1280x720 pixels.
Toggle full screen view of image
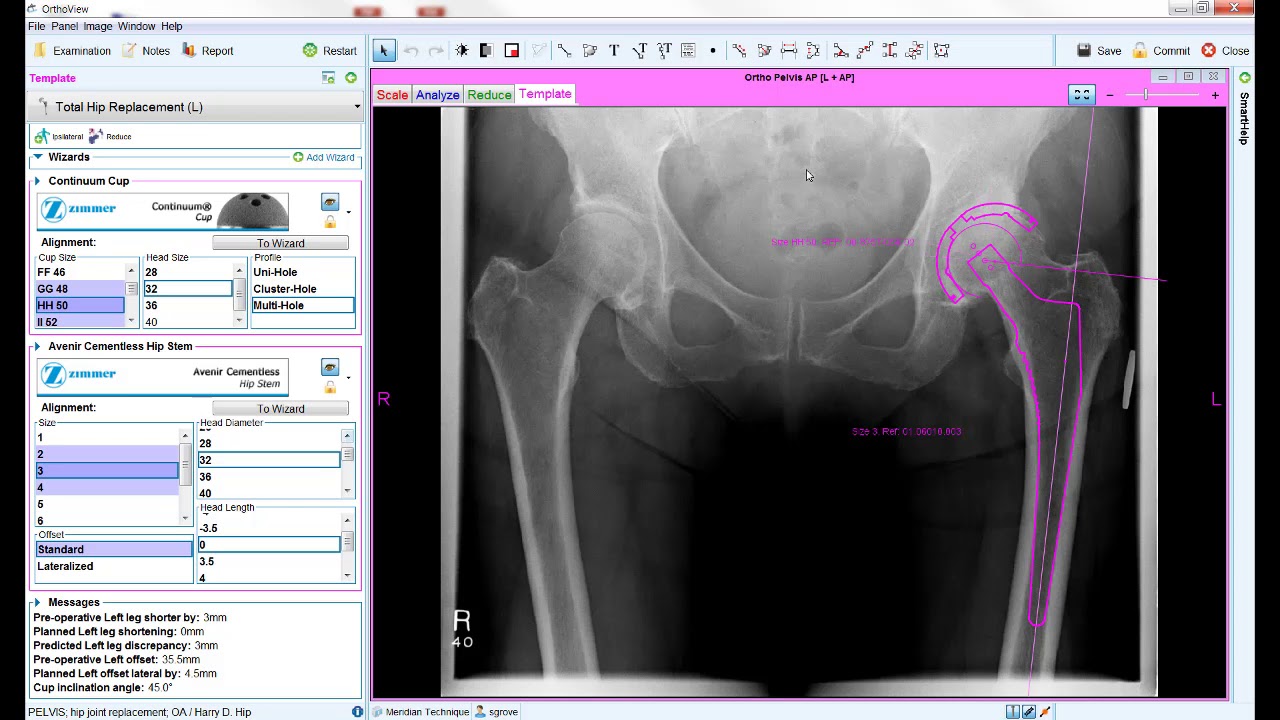coord(1081,95)
